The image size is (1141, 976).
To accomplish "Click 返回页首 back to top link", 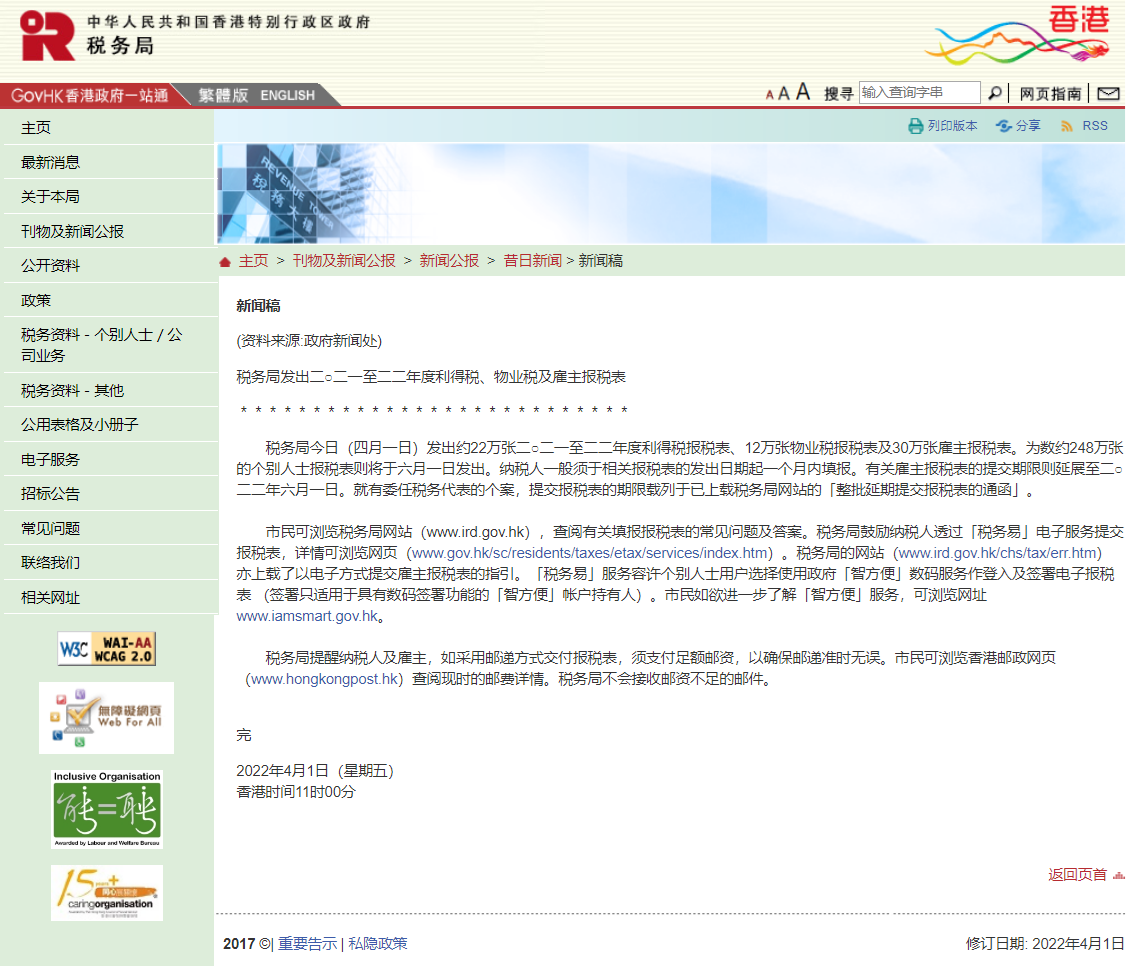I will [1077, 875].
